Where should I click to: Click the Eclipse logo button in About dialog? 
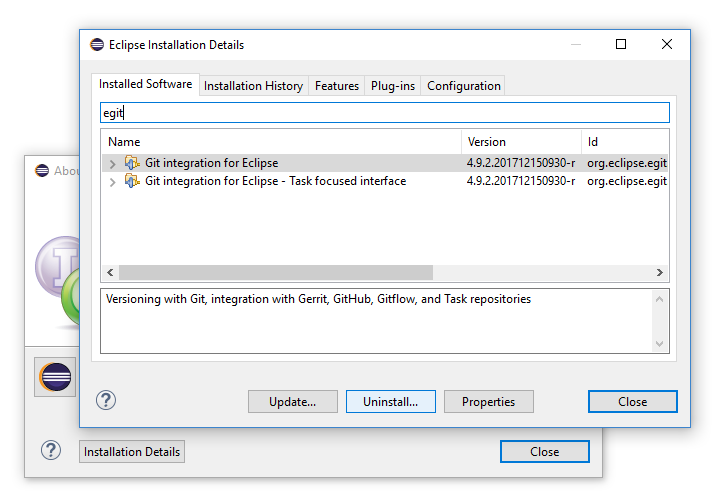click(x=55, y=377)
